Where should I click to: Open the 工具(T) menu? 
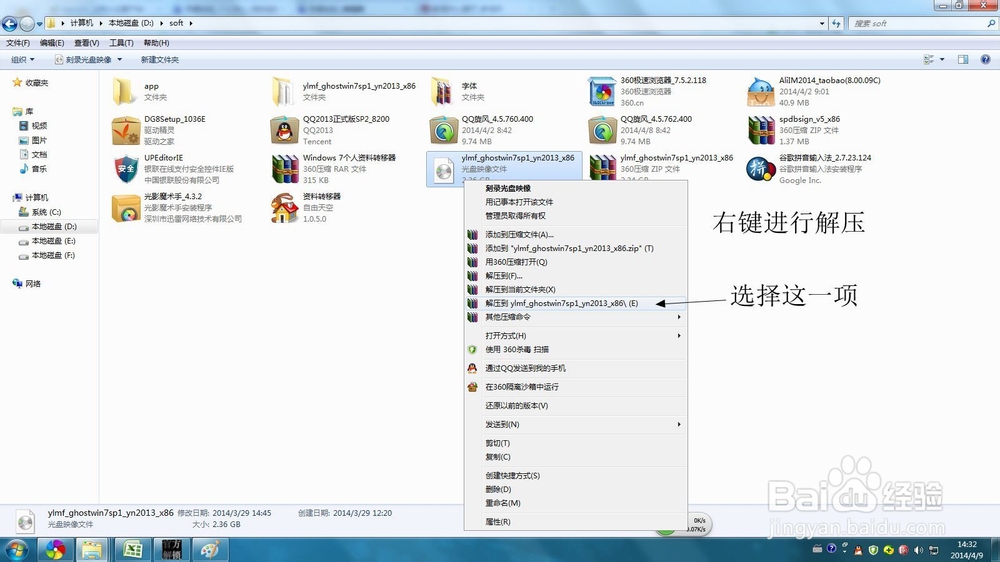click(x=121, y=43)
